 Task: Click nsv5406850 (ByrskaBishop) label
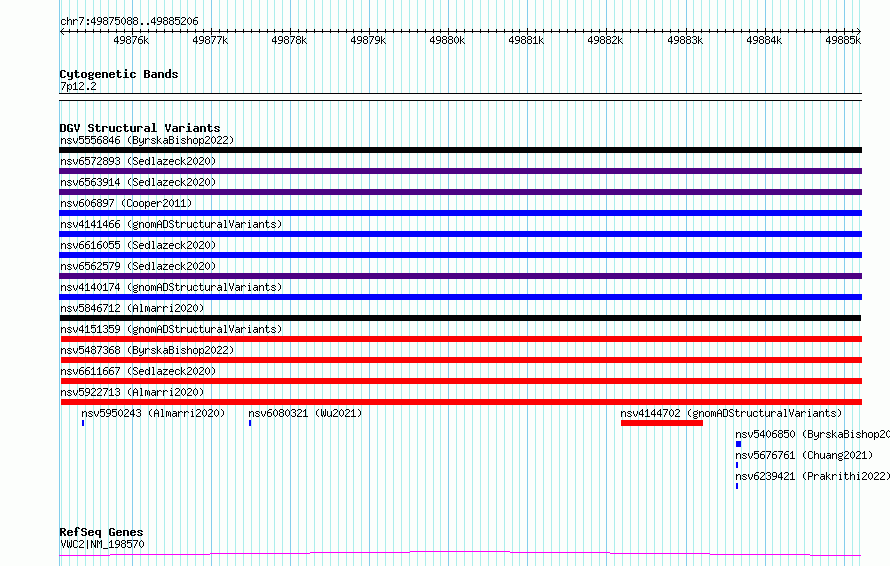pos(812,434)
